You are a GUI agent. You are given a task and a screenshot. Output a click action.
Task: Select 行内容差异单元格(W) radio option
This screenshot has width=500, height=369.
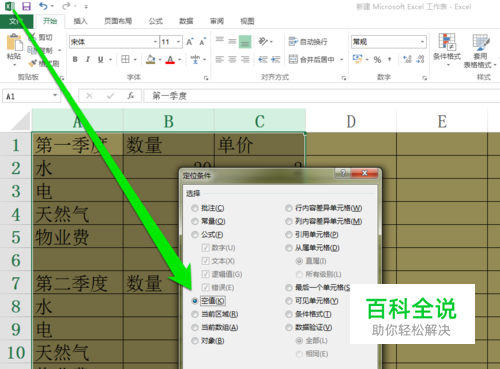289,208
